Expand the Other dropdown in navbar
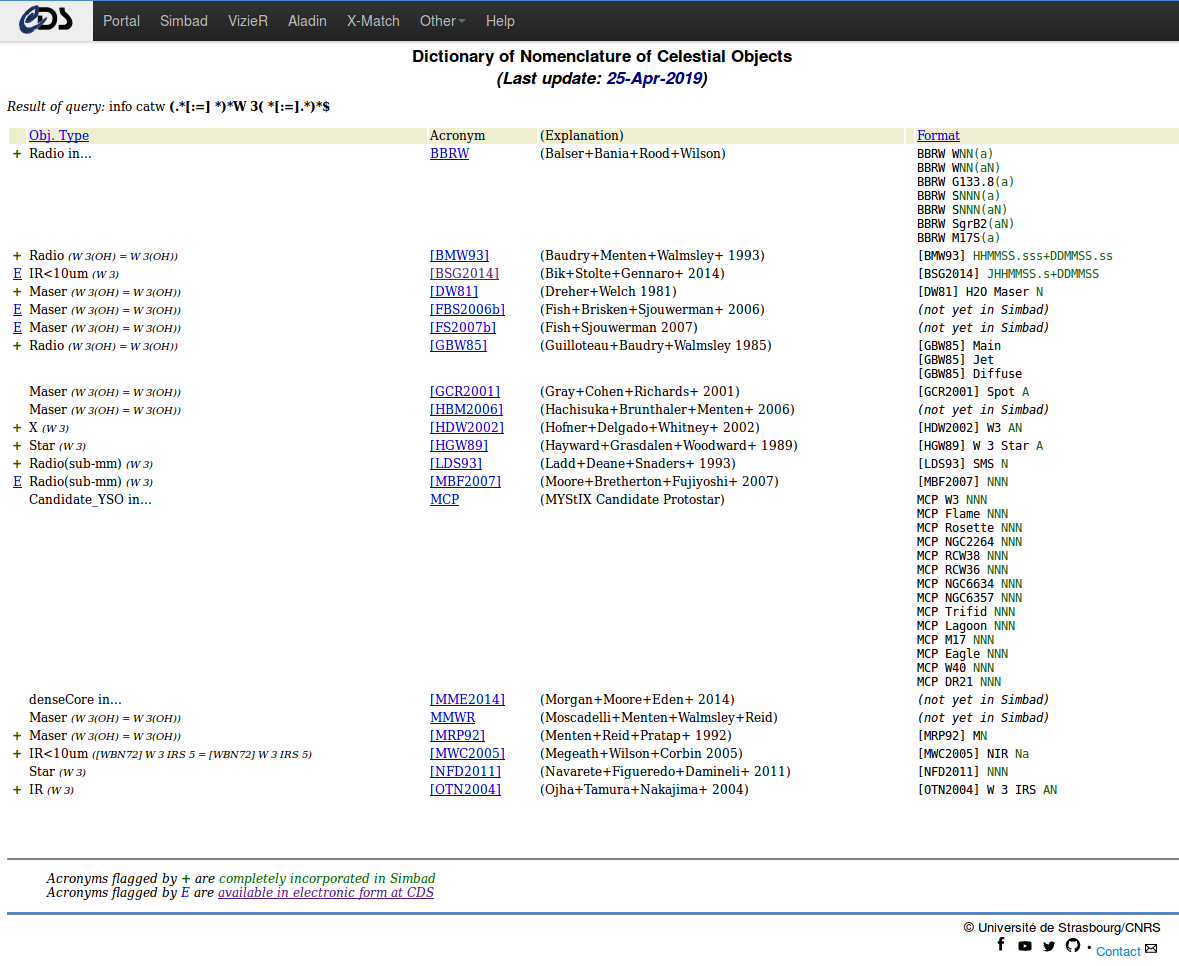 [x=442, y=21]
